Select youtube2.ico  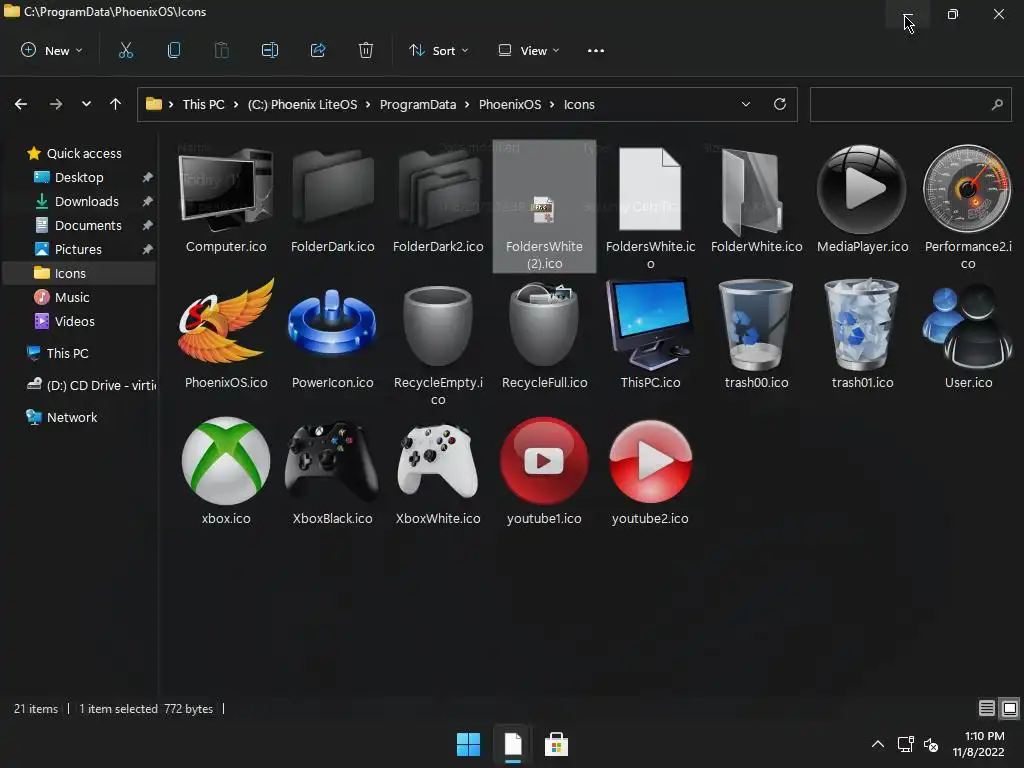(650, 470)
